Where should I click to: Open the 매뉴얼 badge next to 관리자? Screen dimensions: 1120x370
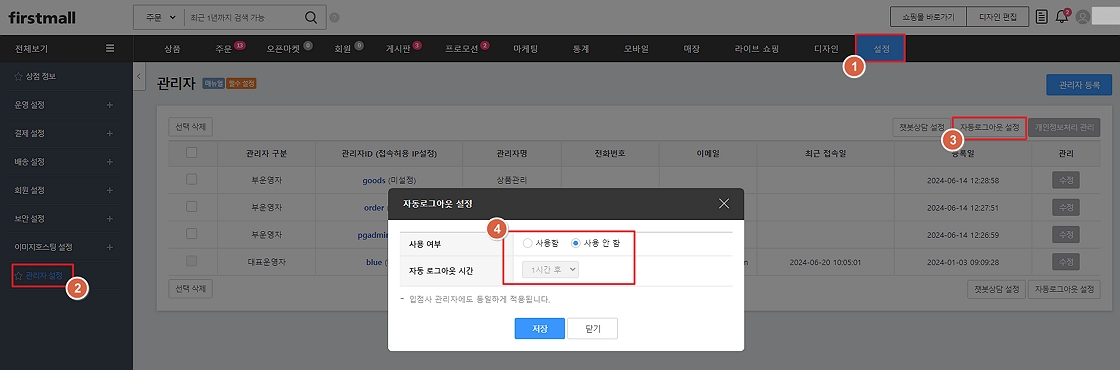(x=214, y=84)
